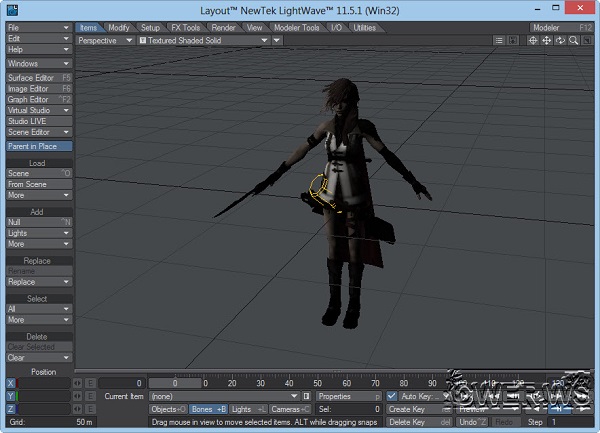Open the Replace dropdown

(x=39, y=282)
